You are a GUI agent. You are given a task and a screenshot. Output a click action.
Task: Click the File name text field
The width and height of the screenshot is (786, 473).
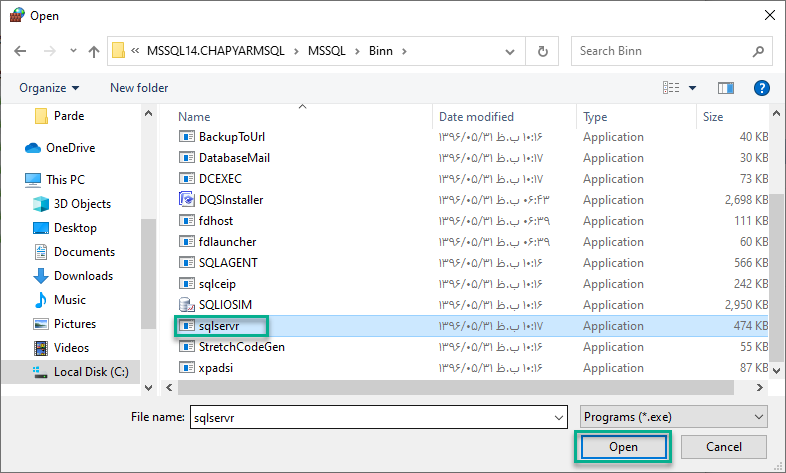[371, 417]
